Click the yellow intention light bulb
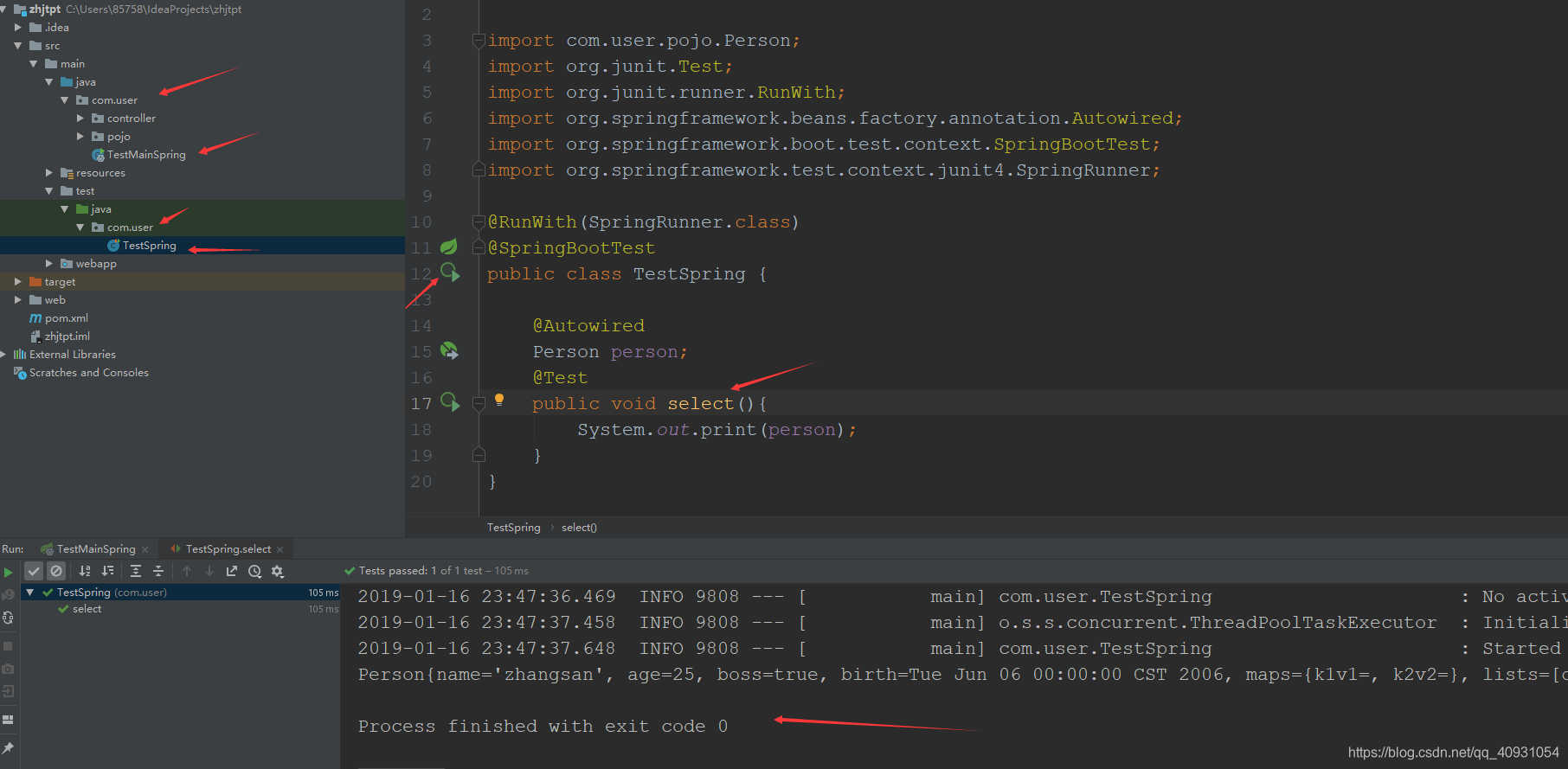The image size is (1568, 769). click(x=499, y=400)
